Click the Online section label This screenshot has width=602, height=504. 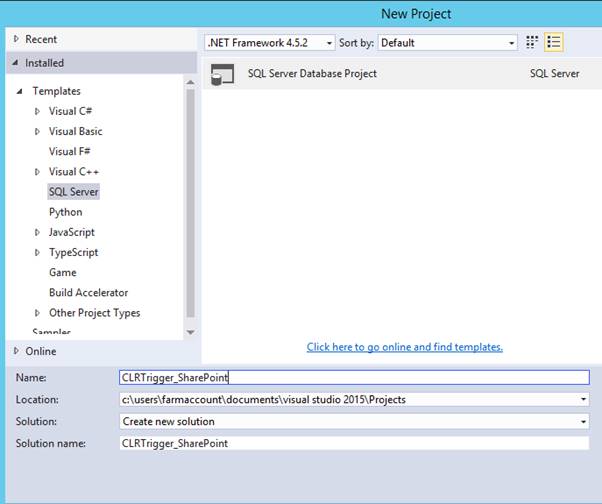(41, 351)
